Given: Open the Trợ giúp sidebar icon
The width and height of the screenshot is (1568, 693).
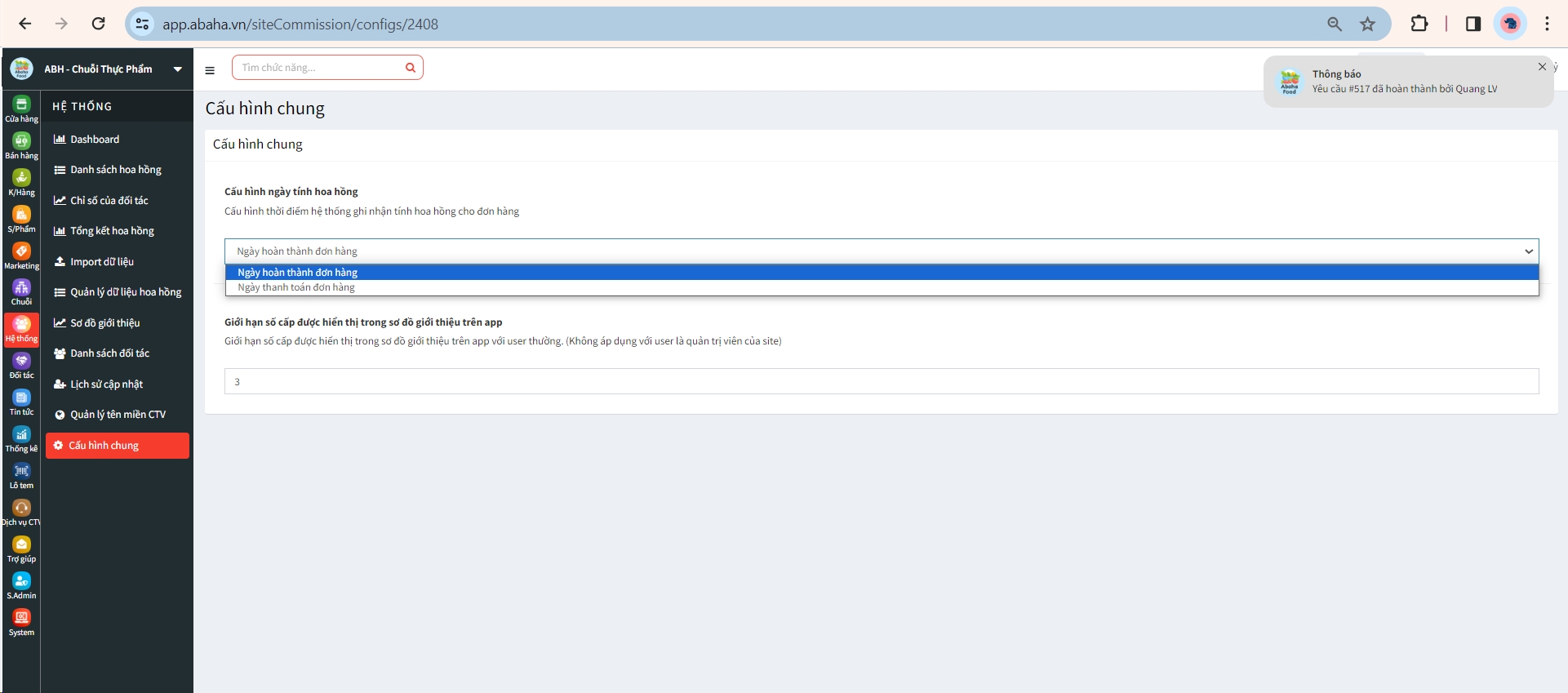Looking at the screenshot, I should tap(21, 549).
